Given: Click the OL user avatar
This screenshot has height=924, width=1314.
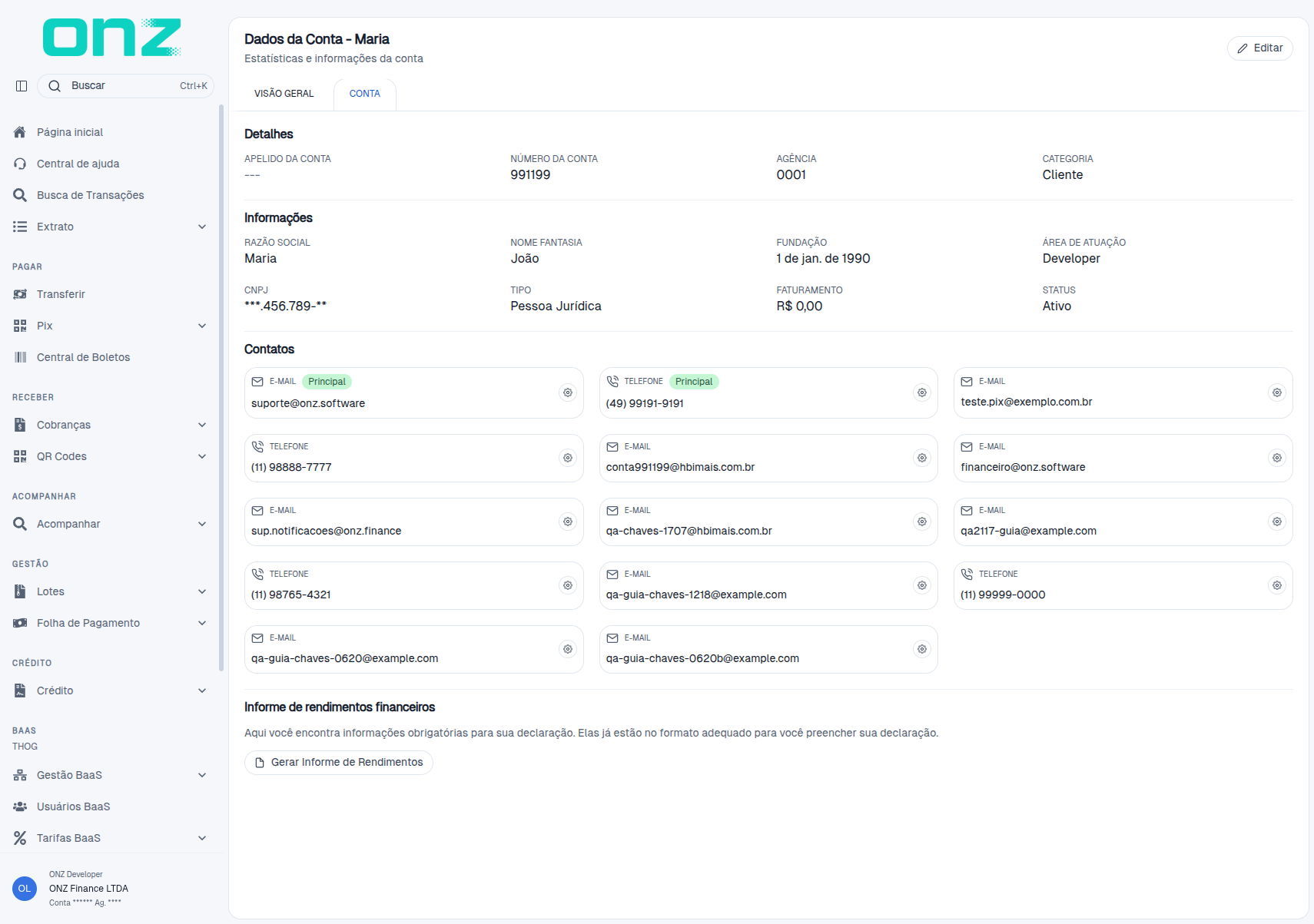Looking at the screenshot, I should click(25, 889).
